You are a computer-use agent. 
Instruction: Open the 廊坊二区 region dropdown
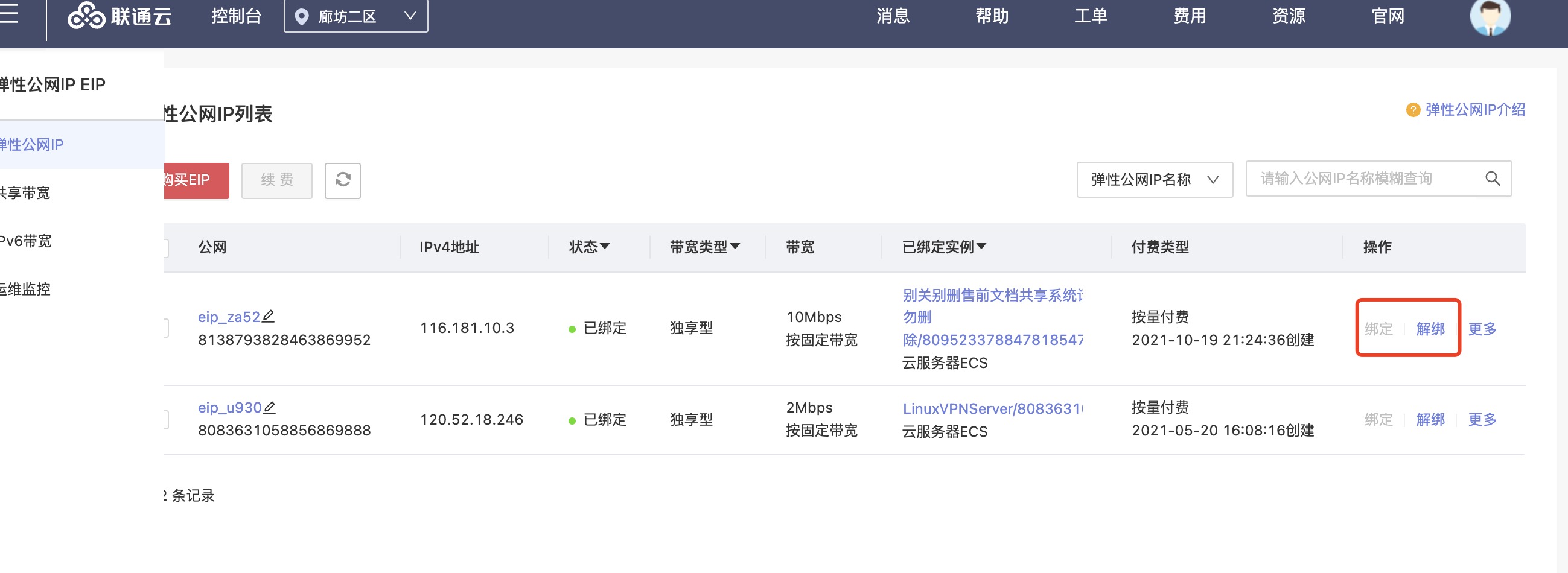point(355,16)
